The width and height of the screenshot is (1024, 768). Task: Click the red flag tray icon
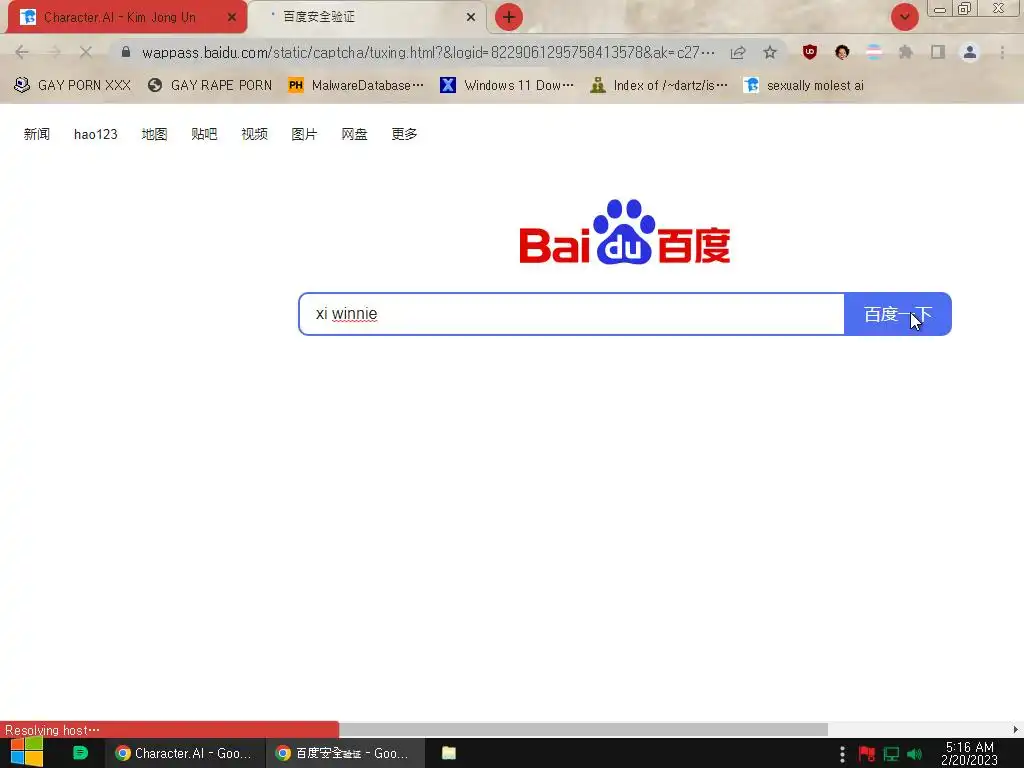867,754
